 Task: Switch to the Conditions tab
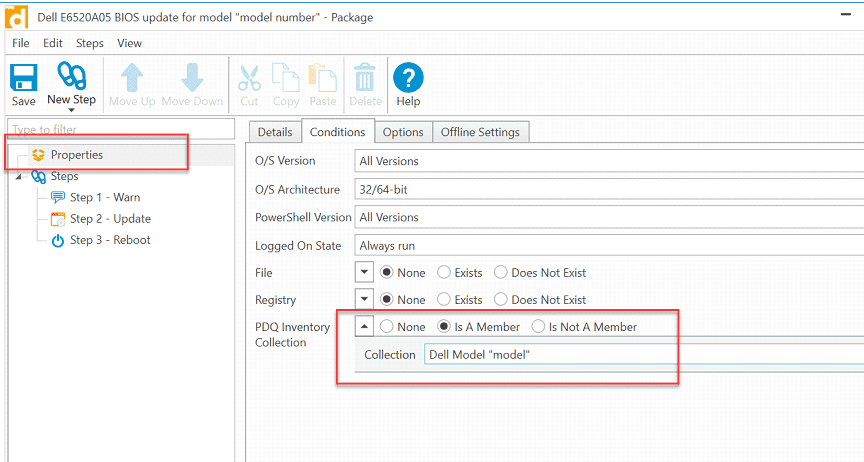pyautogui.click(x=338, y=132)
